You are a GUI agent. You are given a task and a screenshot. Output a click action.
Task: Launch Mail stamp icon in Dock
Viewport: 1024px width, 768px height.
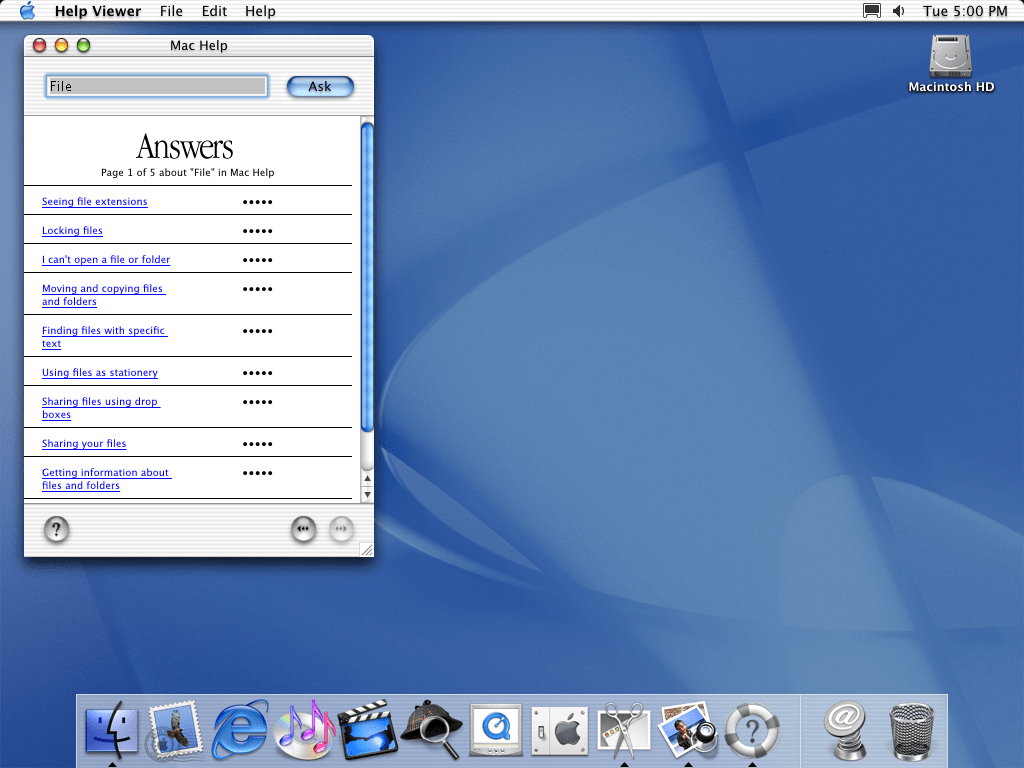(x=174, y=730)
